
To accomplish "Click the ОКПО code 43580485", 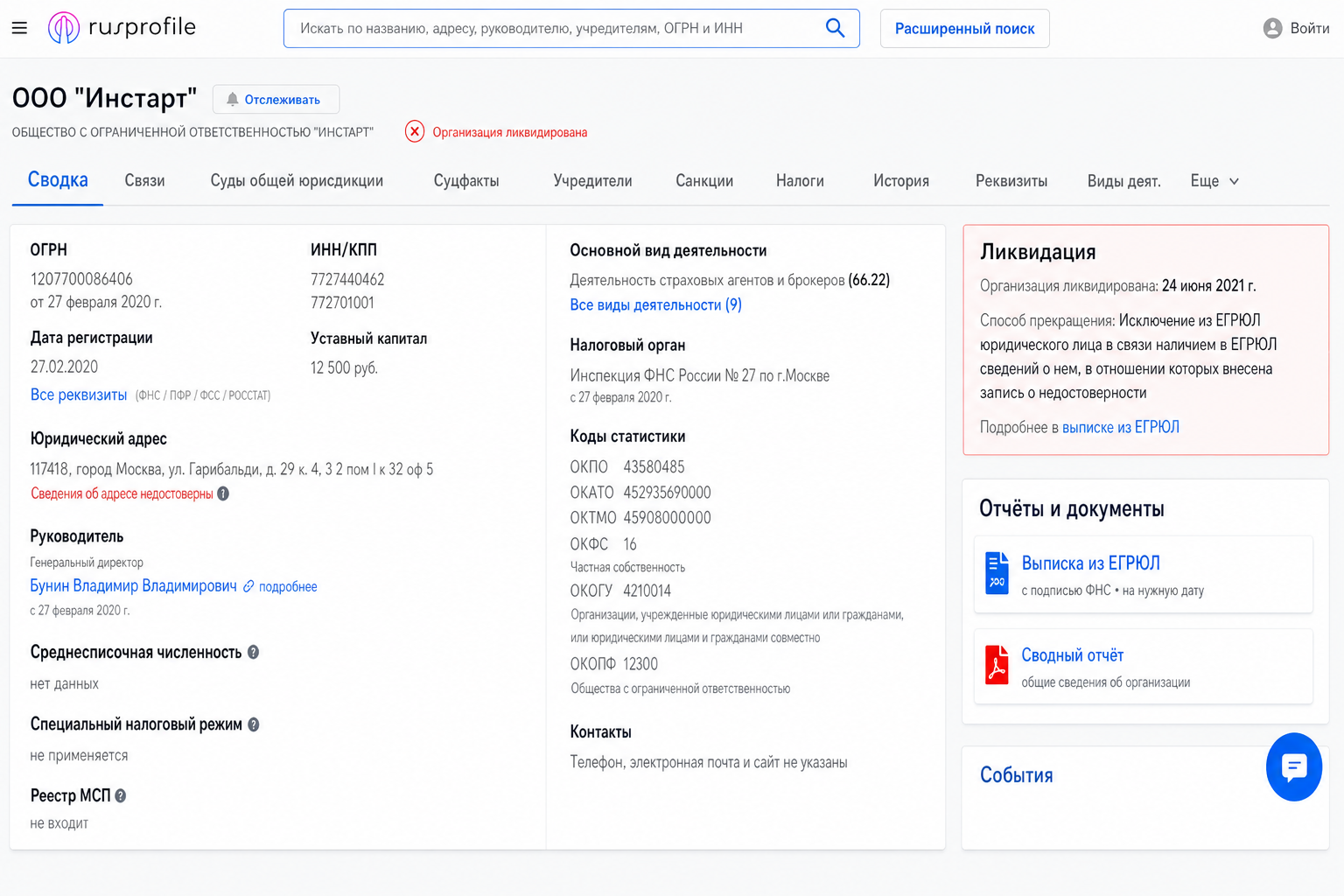I will (654, 466).
